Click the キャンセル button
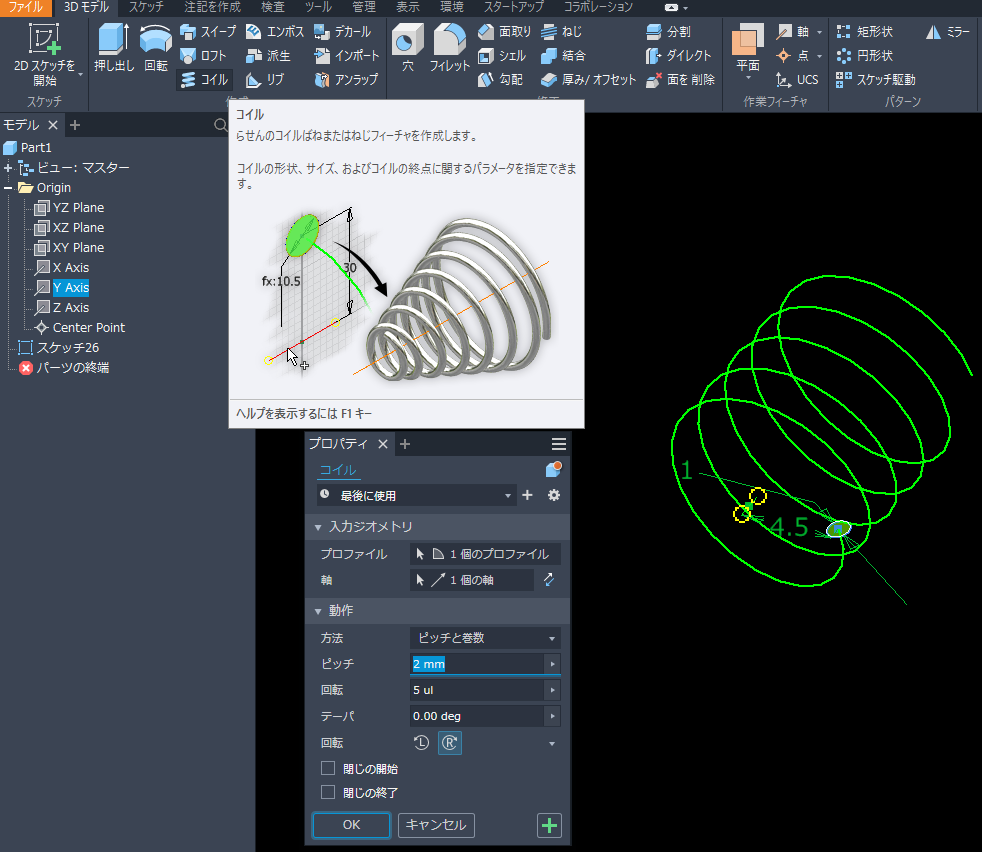Screen dimensions: 982x852 click(x=436, y=825)
